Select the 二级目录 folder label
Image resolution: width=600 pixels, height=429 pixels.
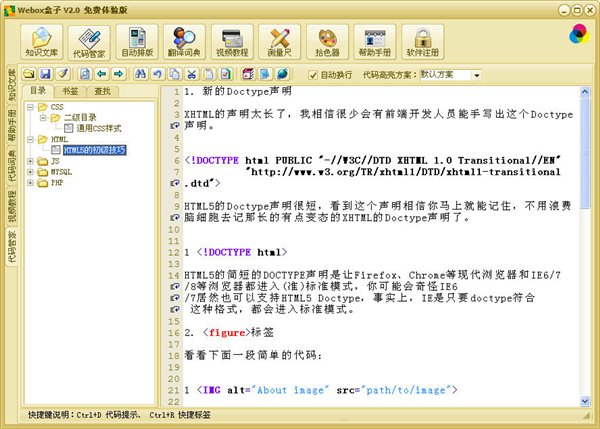(x=80, y=117)
